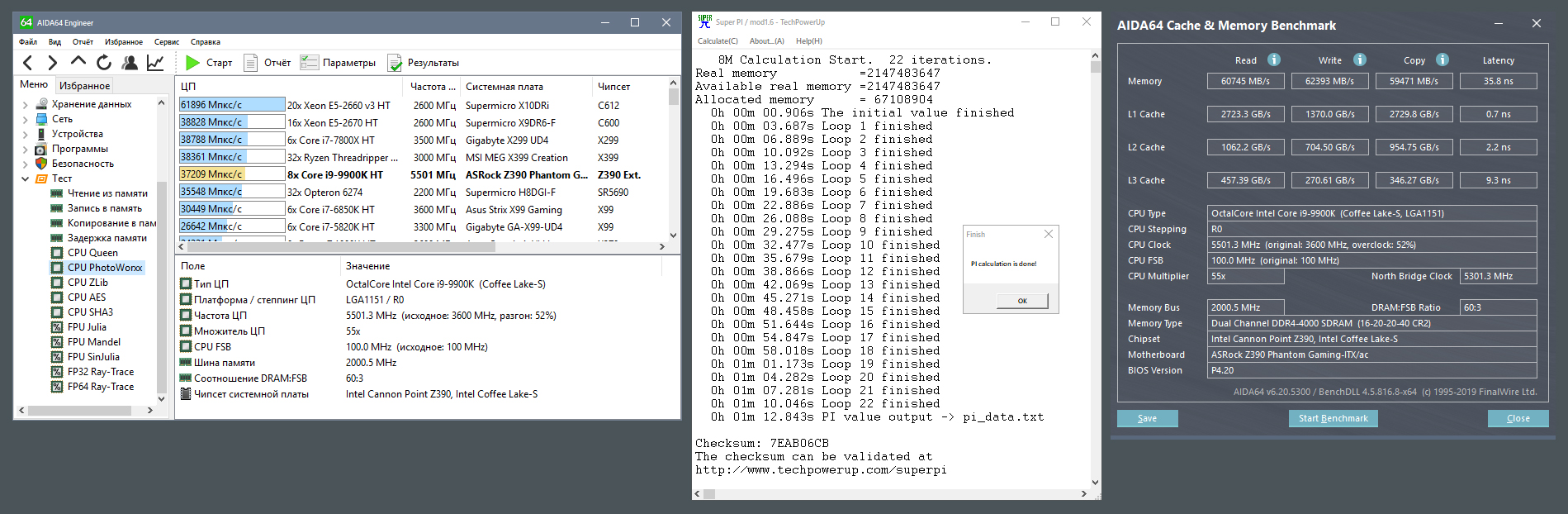Select the 32x Opteron 6274 row
1568x514 pixels.
tap(424, 192)
